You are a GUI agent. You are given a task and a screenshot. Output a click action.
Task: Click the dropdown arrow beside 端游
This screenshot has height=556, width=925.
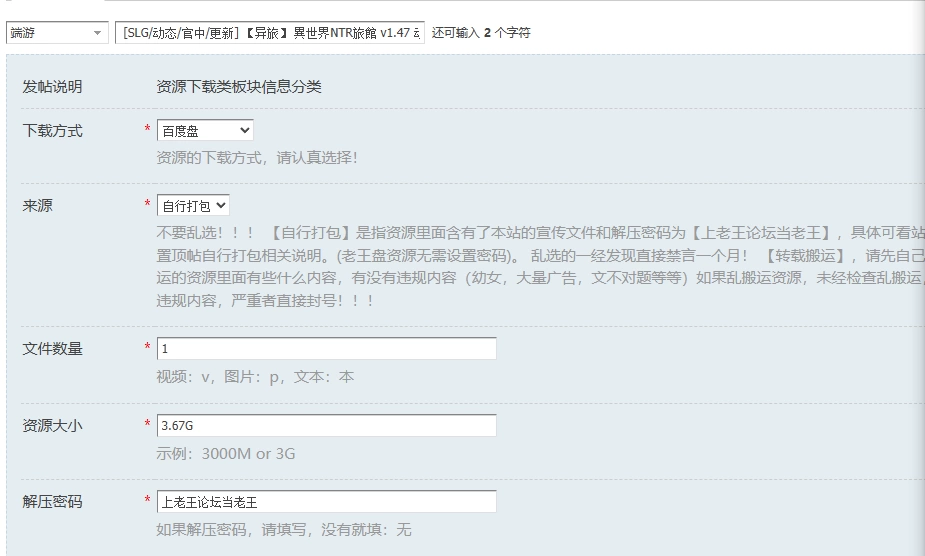pos(97,33)
